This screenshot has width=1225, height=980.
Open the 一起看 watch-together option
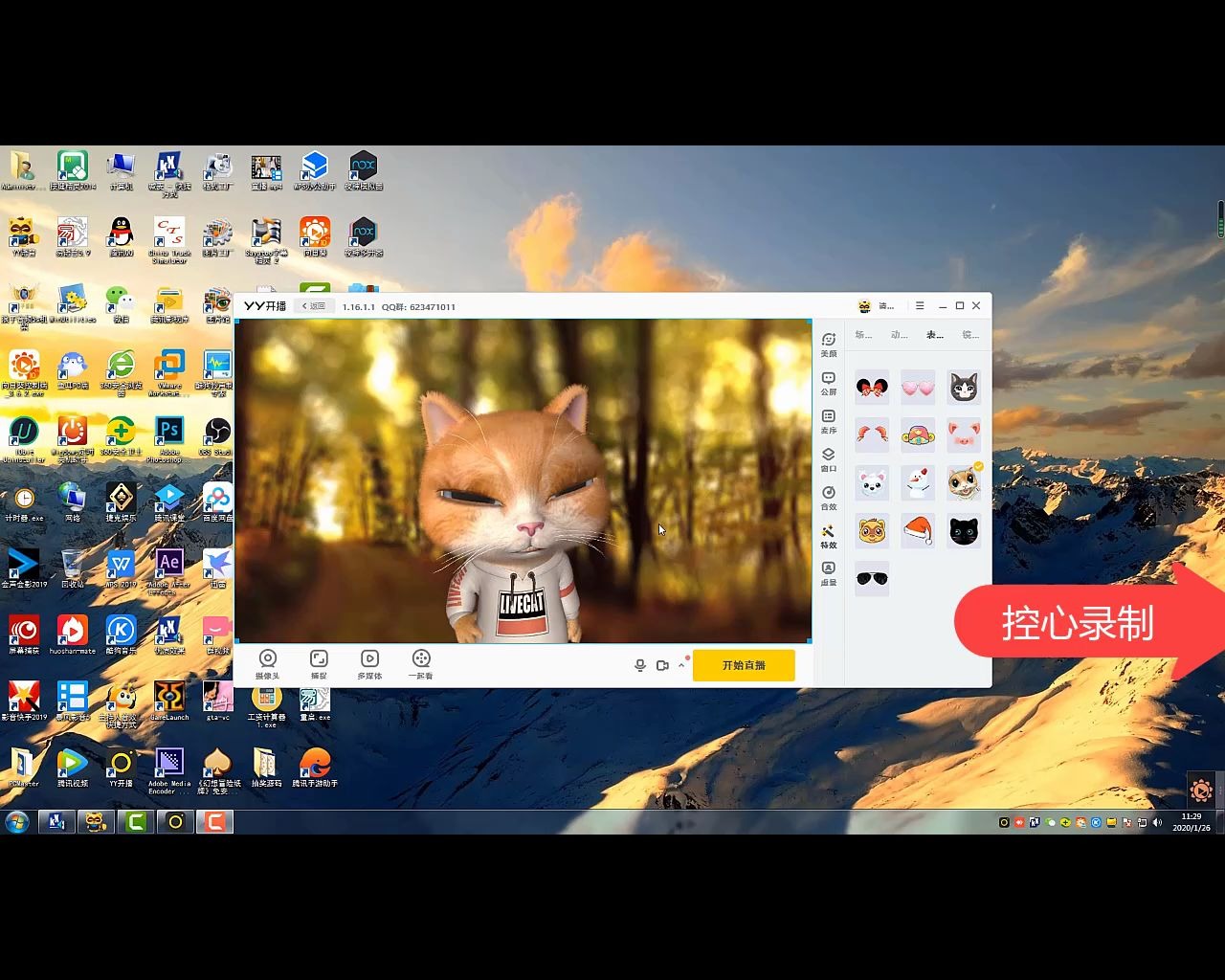421,664
